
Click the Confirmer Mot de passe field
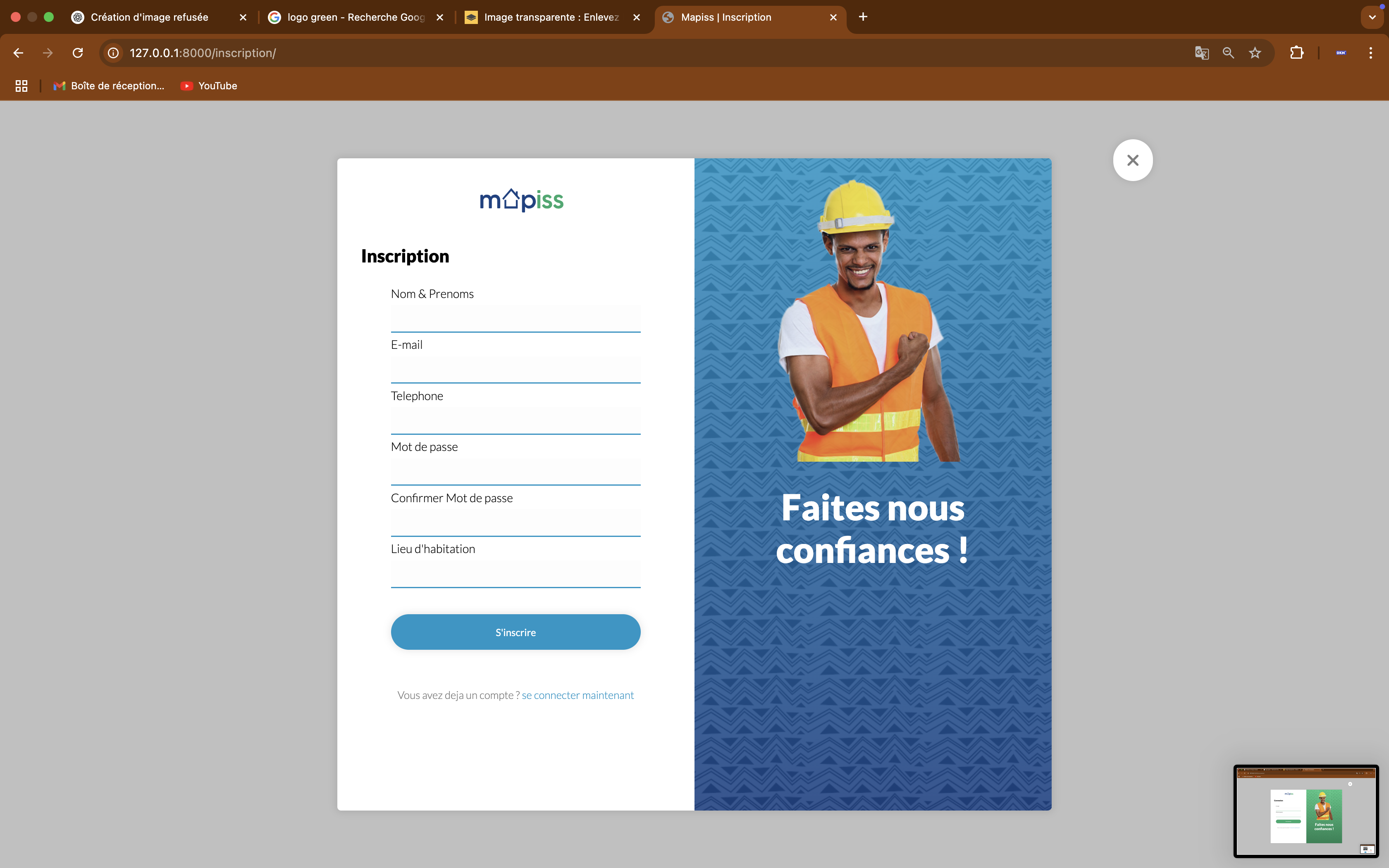click(516, 522)
